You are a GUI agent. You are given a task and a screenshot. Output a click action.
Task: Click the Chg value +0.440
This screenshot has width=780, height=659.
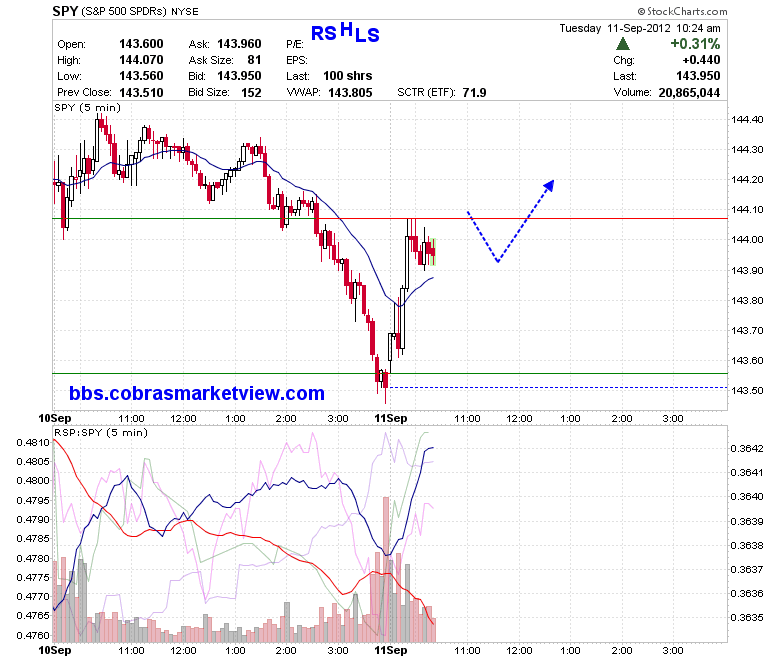[x=701, y=60]
